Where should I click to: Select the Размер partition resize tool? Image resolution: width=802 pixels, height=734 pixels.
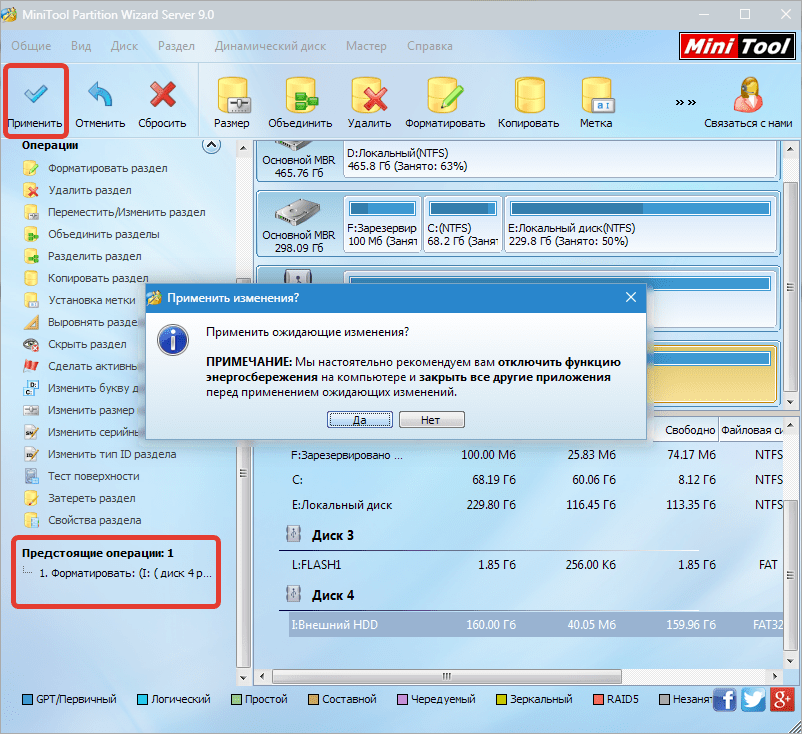[x=231, y=96]
